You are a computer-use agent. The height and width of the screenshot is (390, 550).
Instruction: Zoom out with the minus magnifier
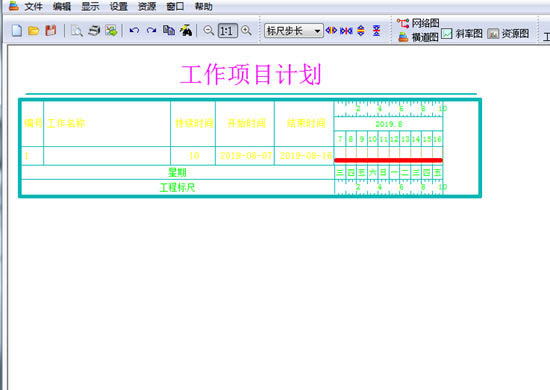point(209,31)
